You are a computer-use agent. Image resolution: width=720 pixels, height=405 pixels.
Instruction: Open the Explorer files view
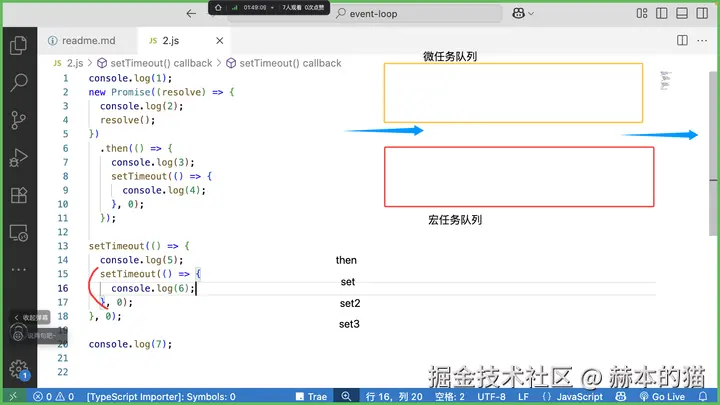[x=18, y=45]
